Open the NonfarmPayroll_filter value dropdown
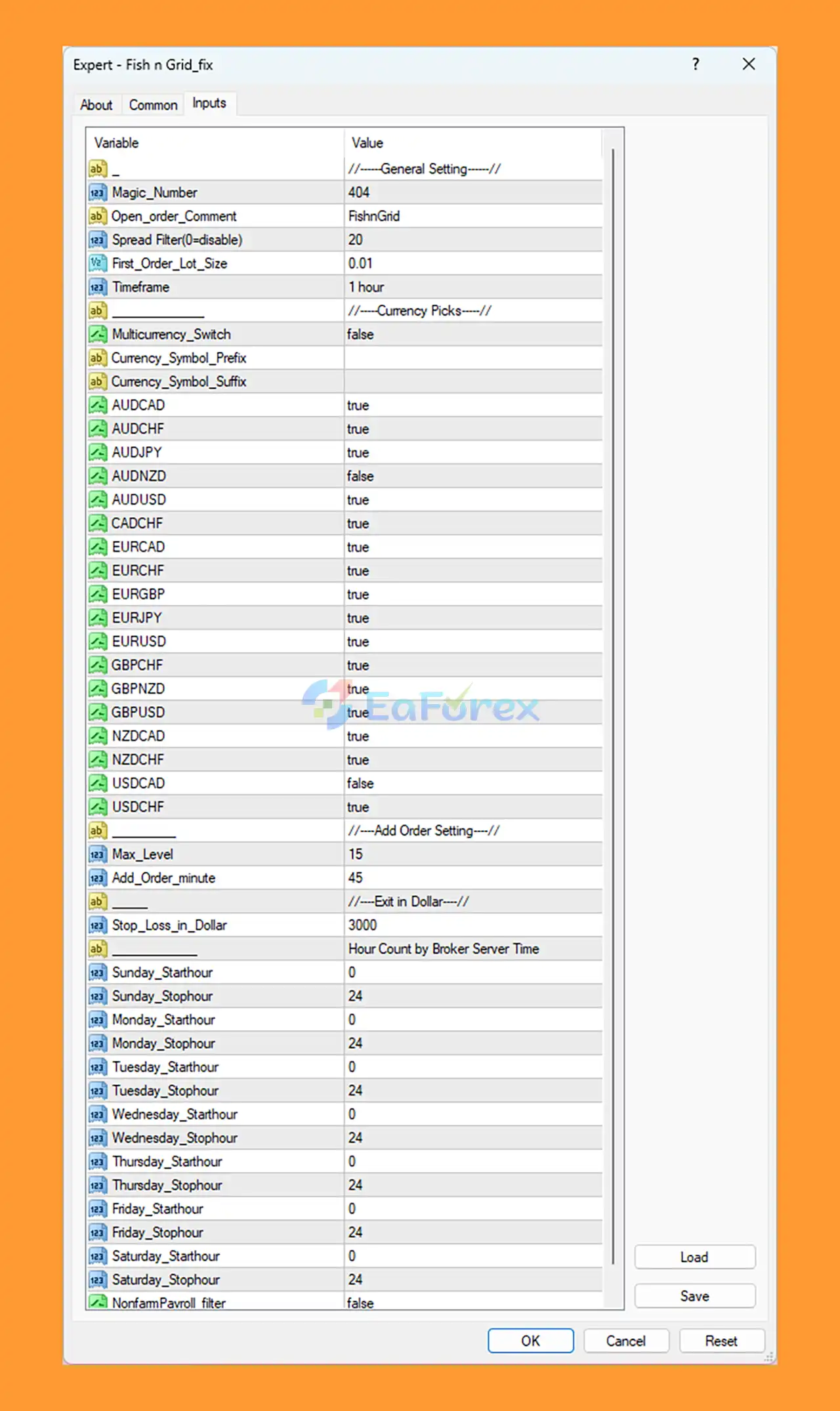Viewport: 840px width, 1411px height. [472, 1303]
